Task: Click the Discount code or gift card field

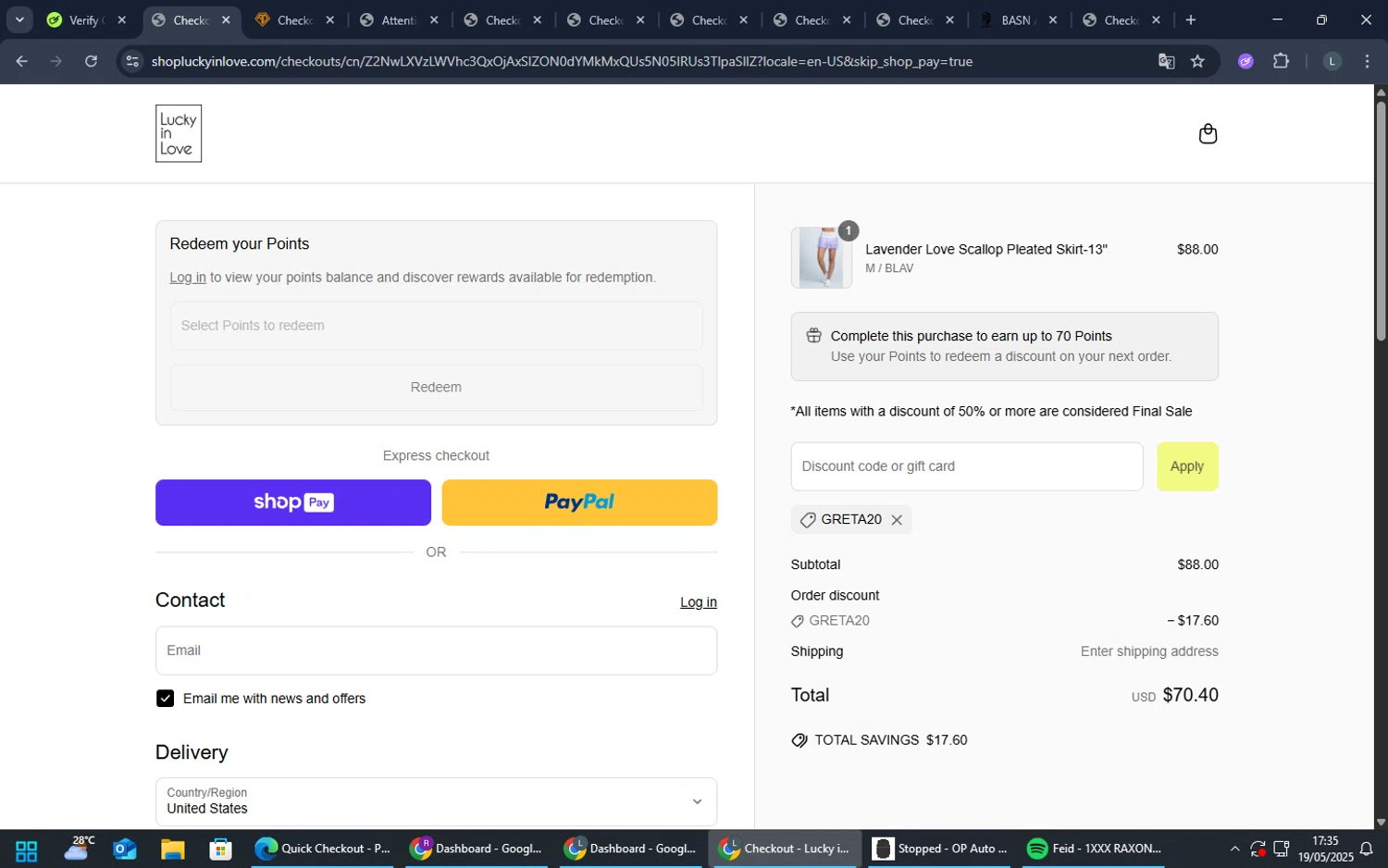Action: coord(967,466)
